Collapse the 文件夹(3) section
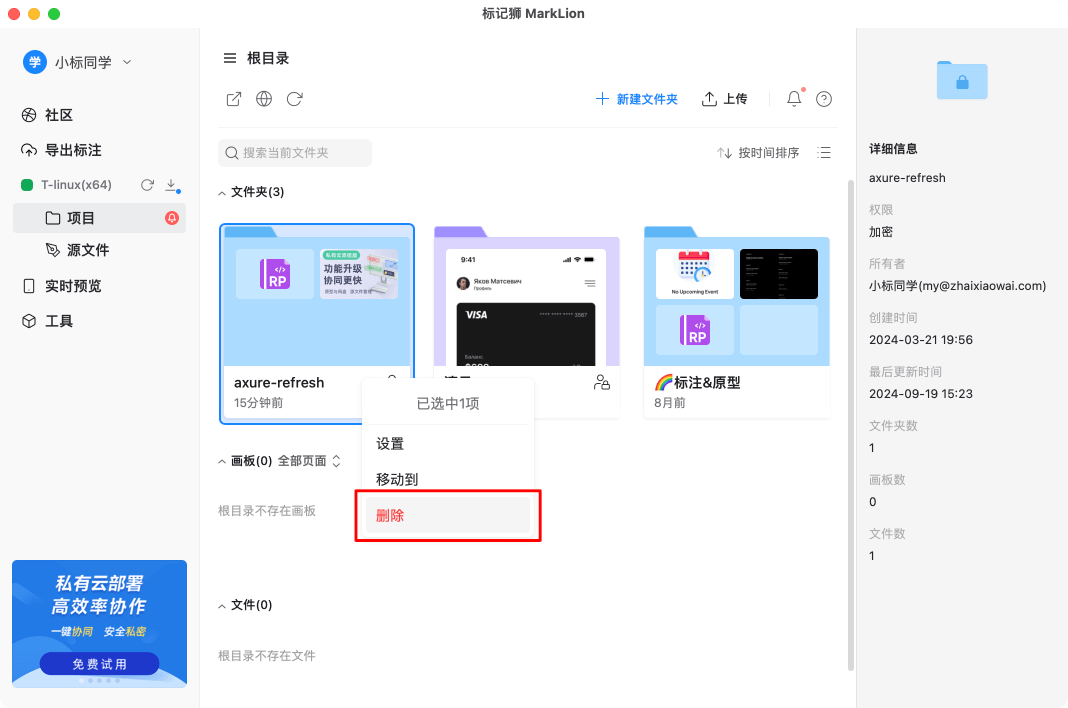This screenshot has width=1068, height=708. [221, 191]
